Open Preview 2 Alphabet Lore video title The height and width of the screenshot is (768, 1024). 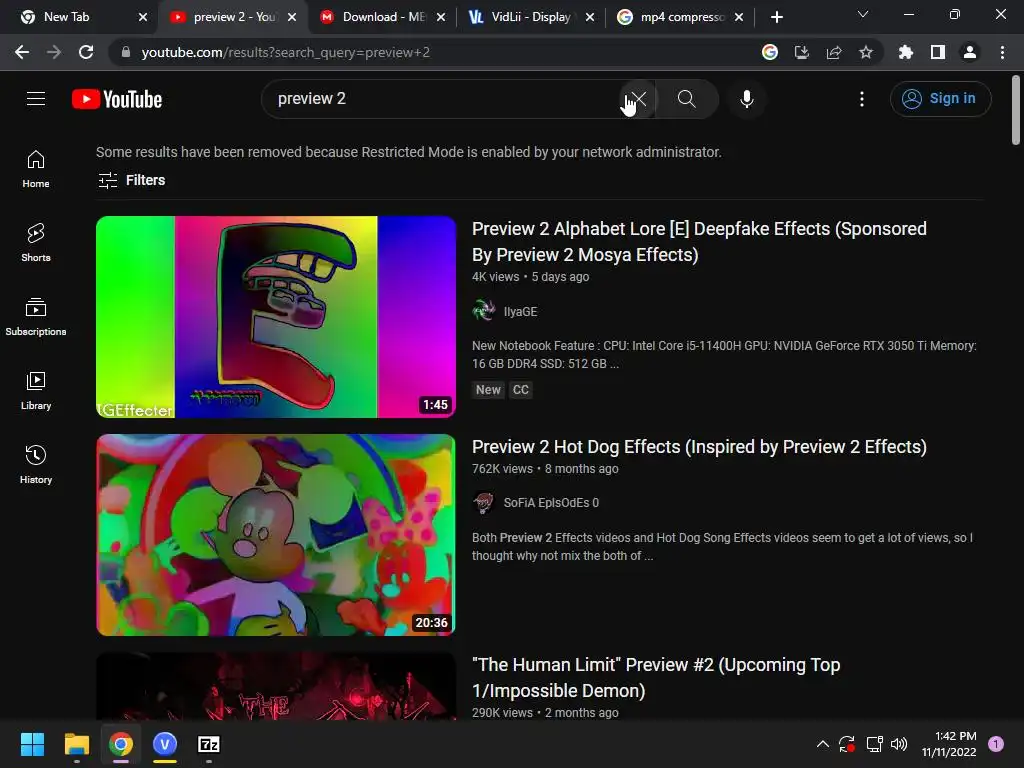(699, 242)
